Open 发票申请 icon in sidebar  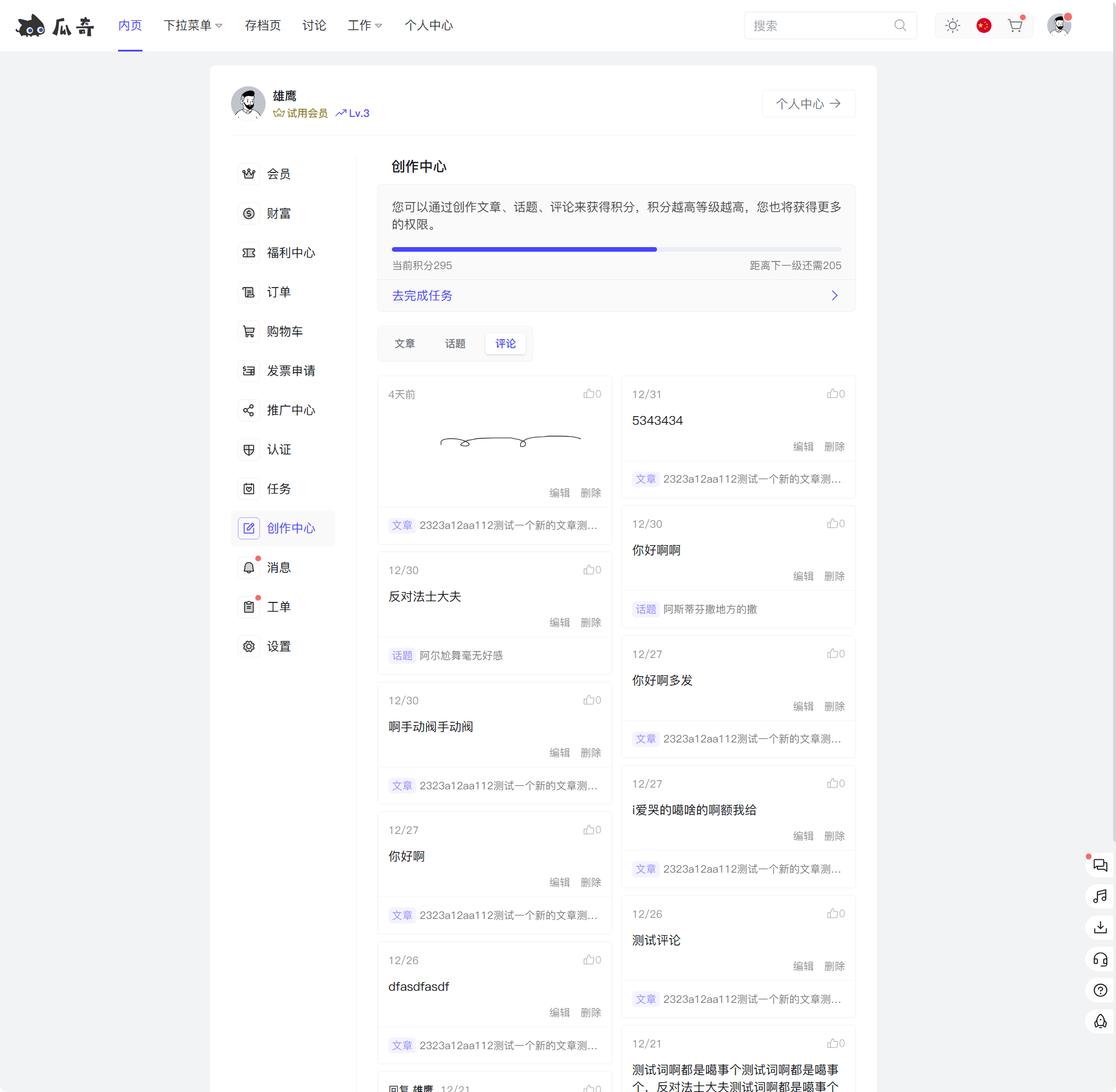point(249,370)
